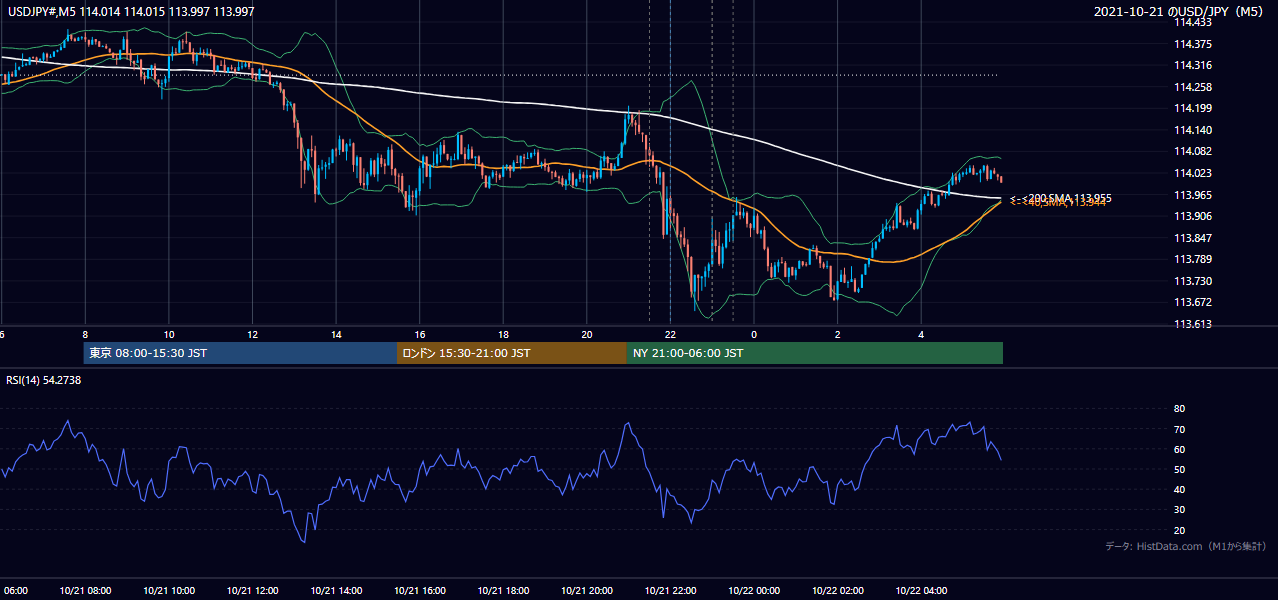Click price axis label 113.730

1192,281
